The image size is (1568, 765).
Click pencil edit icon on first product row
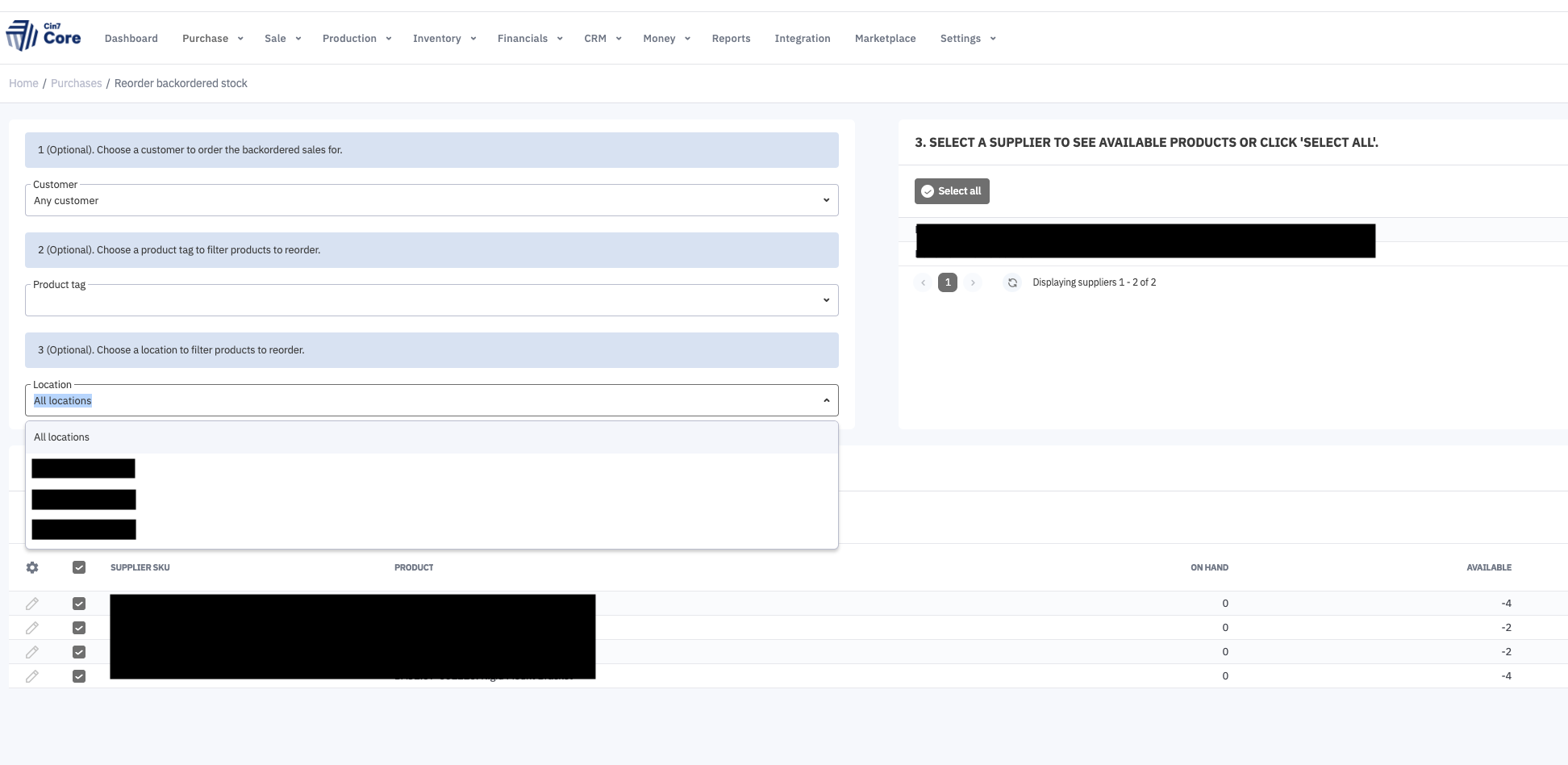pos(32,604)
